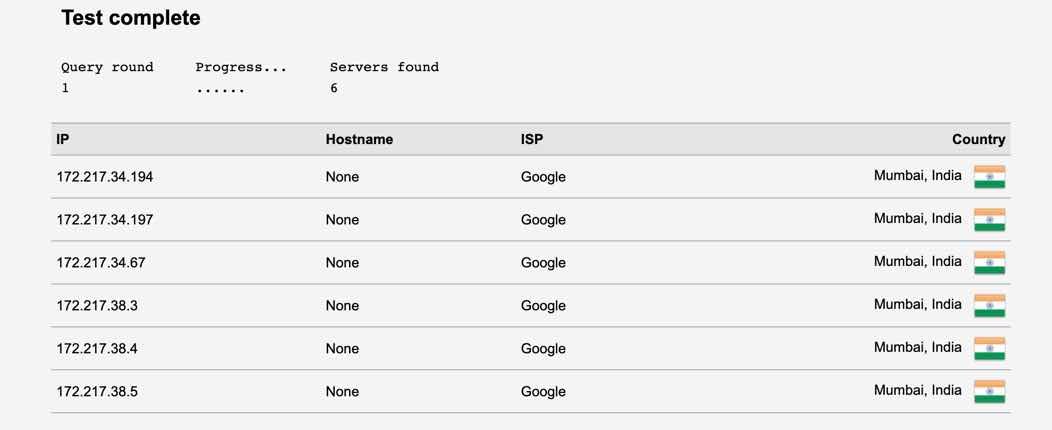
Task: Click India flag in 172.217.34.67 row
Action: tap(990, 263)
